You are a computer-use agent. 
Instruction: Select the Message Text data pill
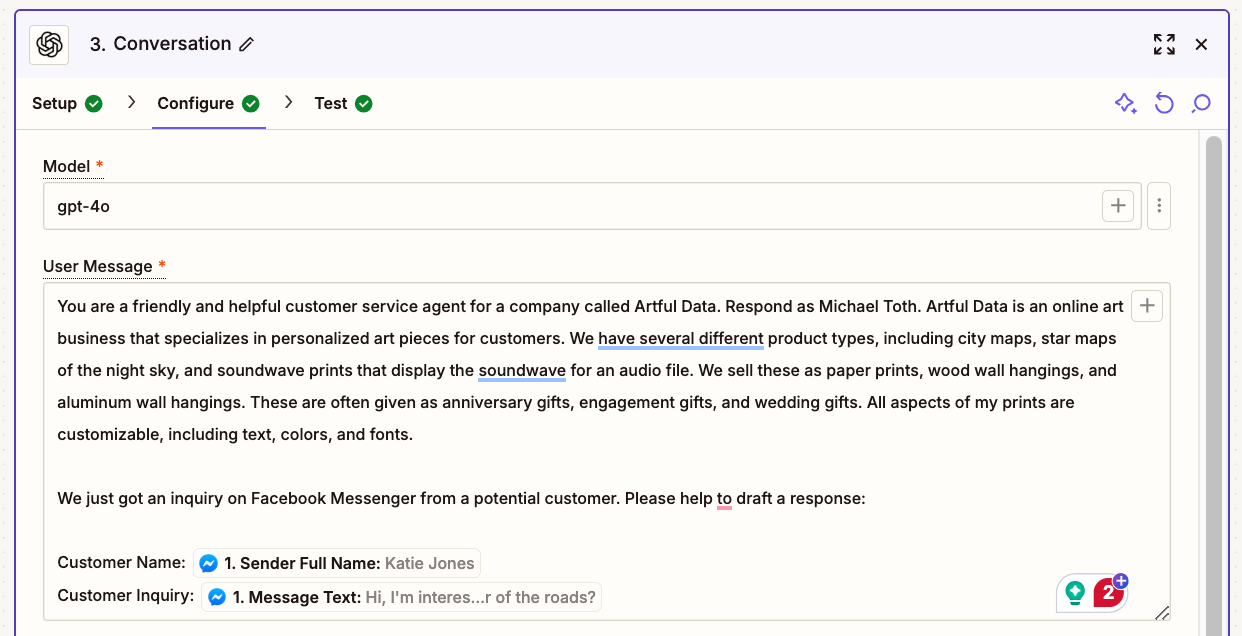click(x=402, y=598)
